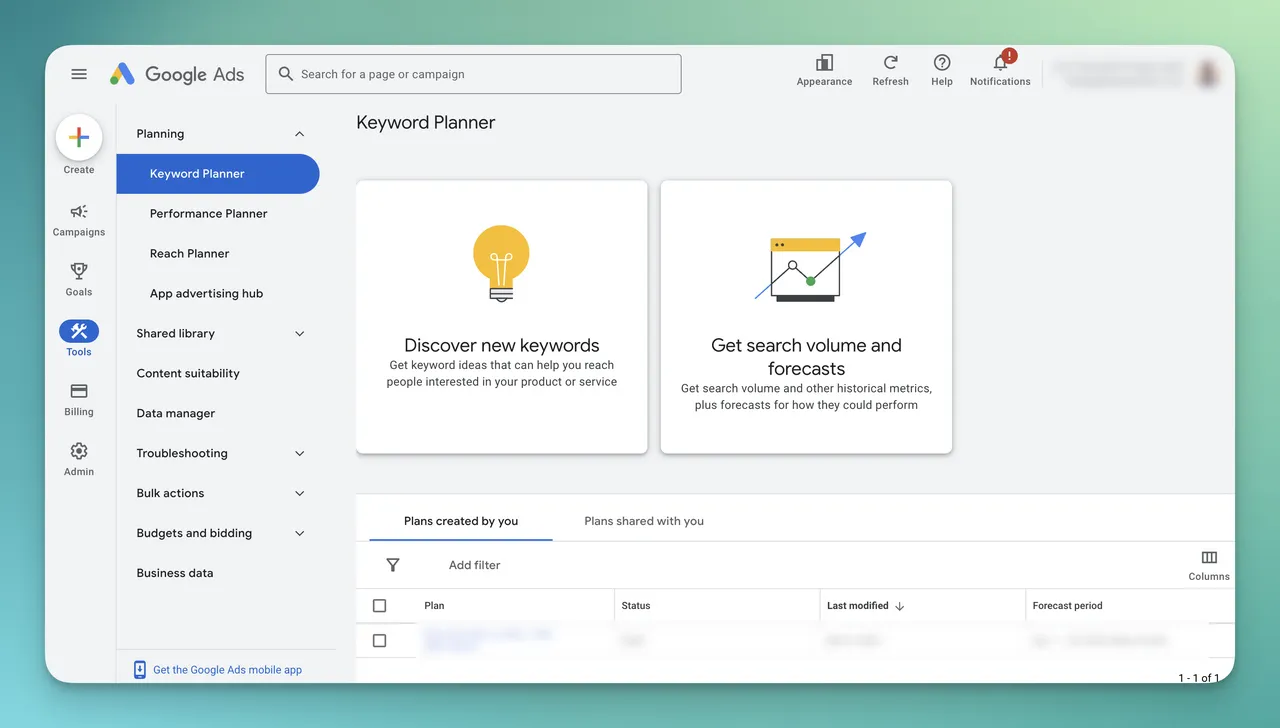Viewport: 1280px width, 728px height.
Task: Click the filter funnel icon
Action: tap(393, 565)
